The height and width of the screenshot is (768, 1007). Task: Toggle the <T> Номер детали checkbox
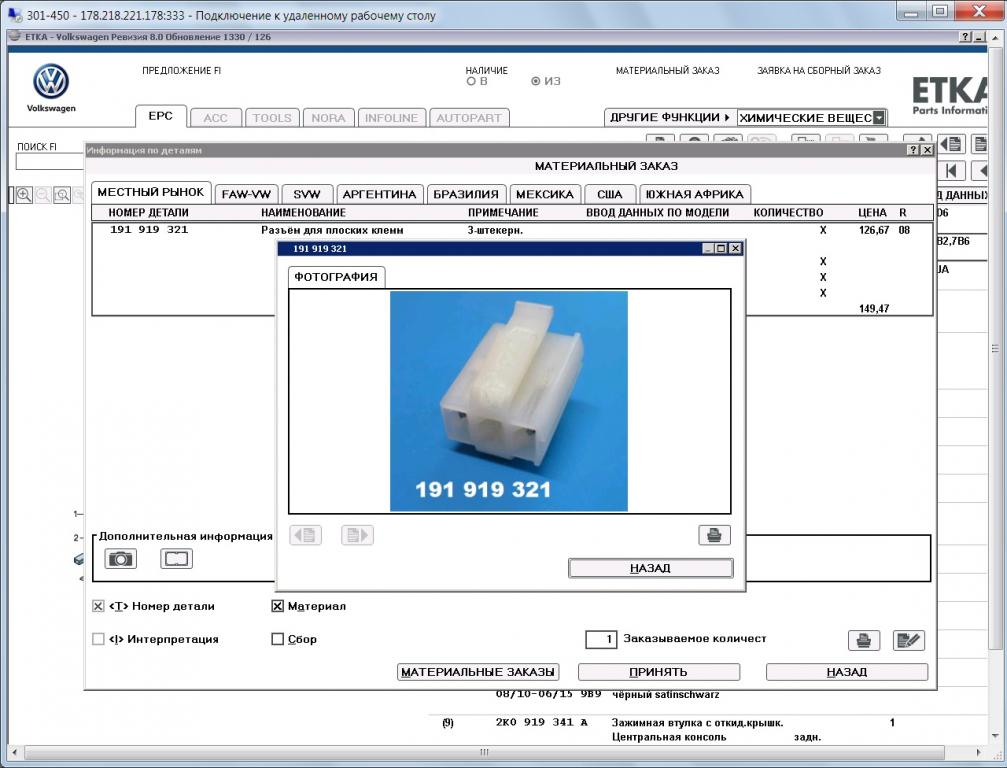coord(98,606)
